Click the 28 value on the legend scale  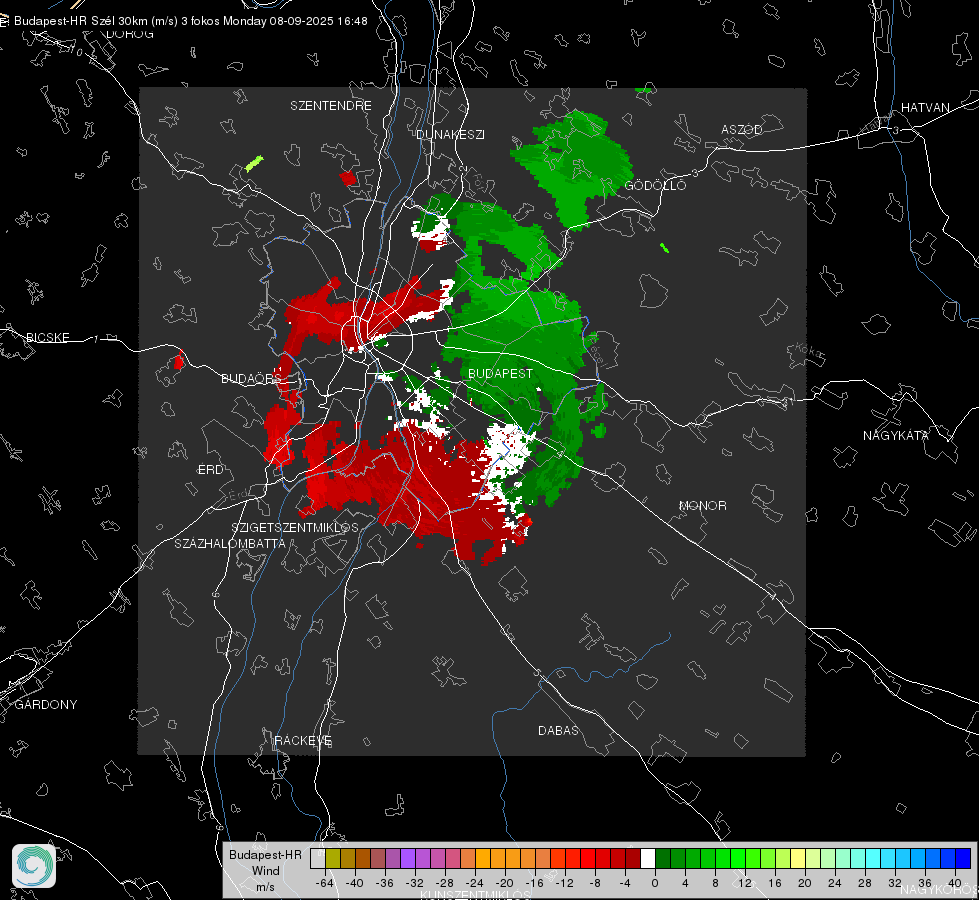865,883
